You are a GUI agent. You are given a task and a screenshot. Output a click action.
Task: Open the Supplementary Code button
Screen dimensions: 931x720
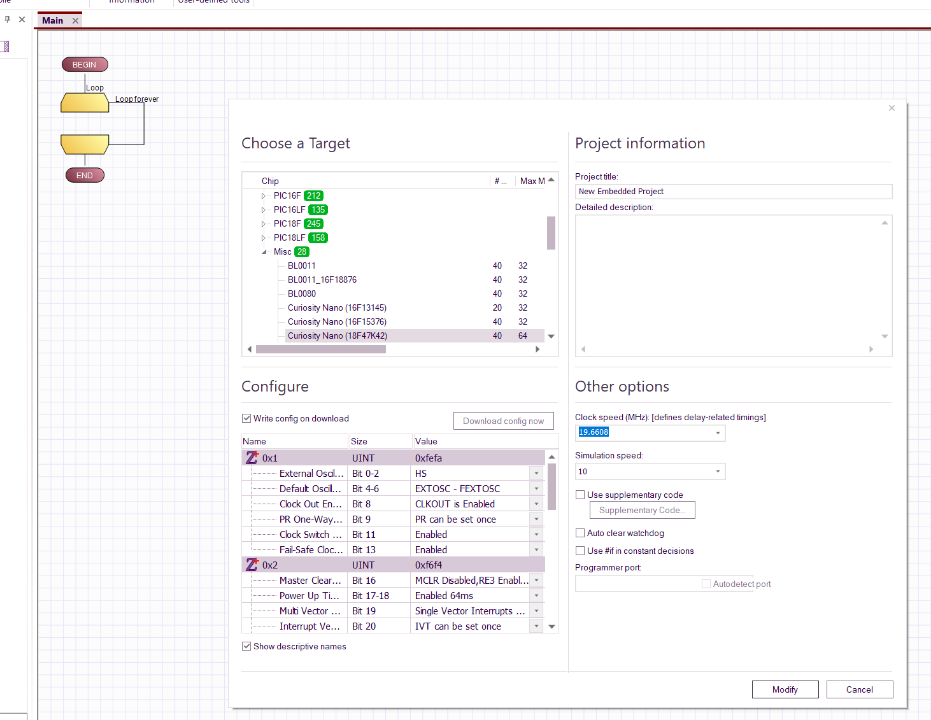pos(642,510)
